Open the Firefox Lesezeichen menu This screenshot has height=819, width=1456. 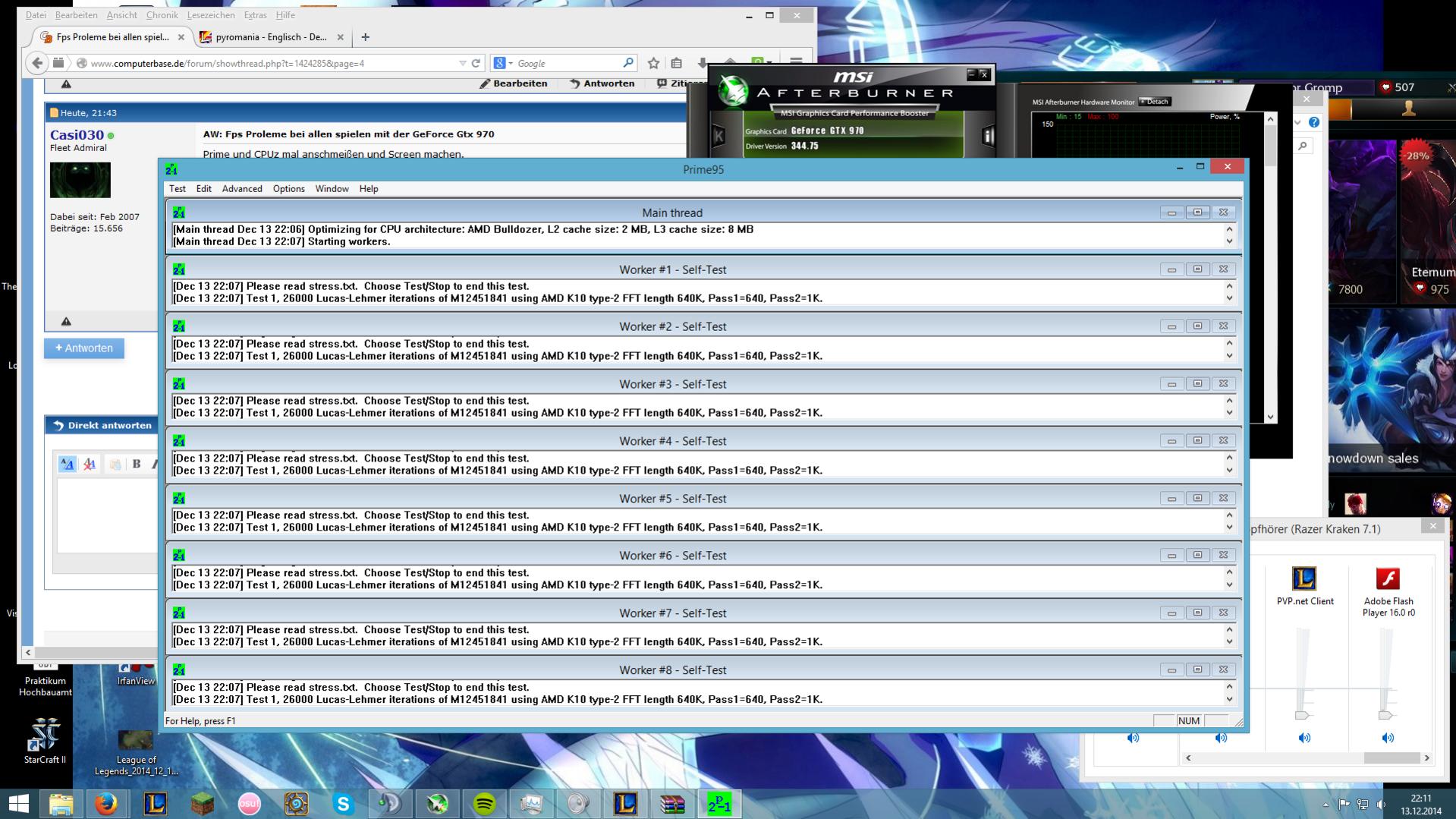[x=211, y=14]
